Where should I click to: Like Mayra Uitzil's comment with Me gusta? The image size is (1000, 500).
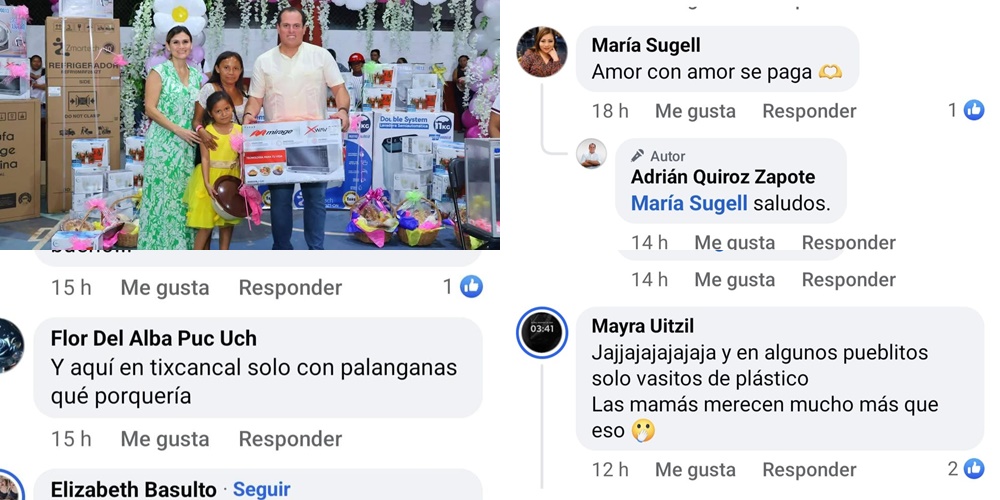tap(695, 469)
